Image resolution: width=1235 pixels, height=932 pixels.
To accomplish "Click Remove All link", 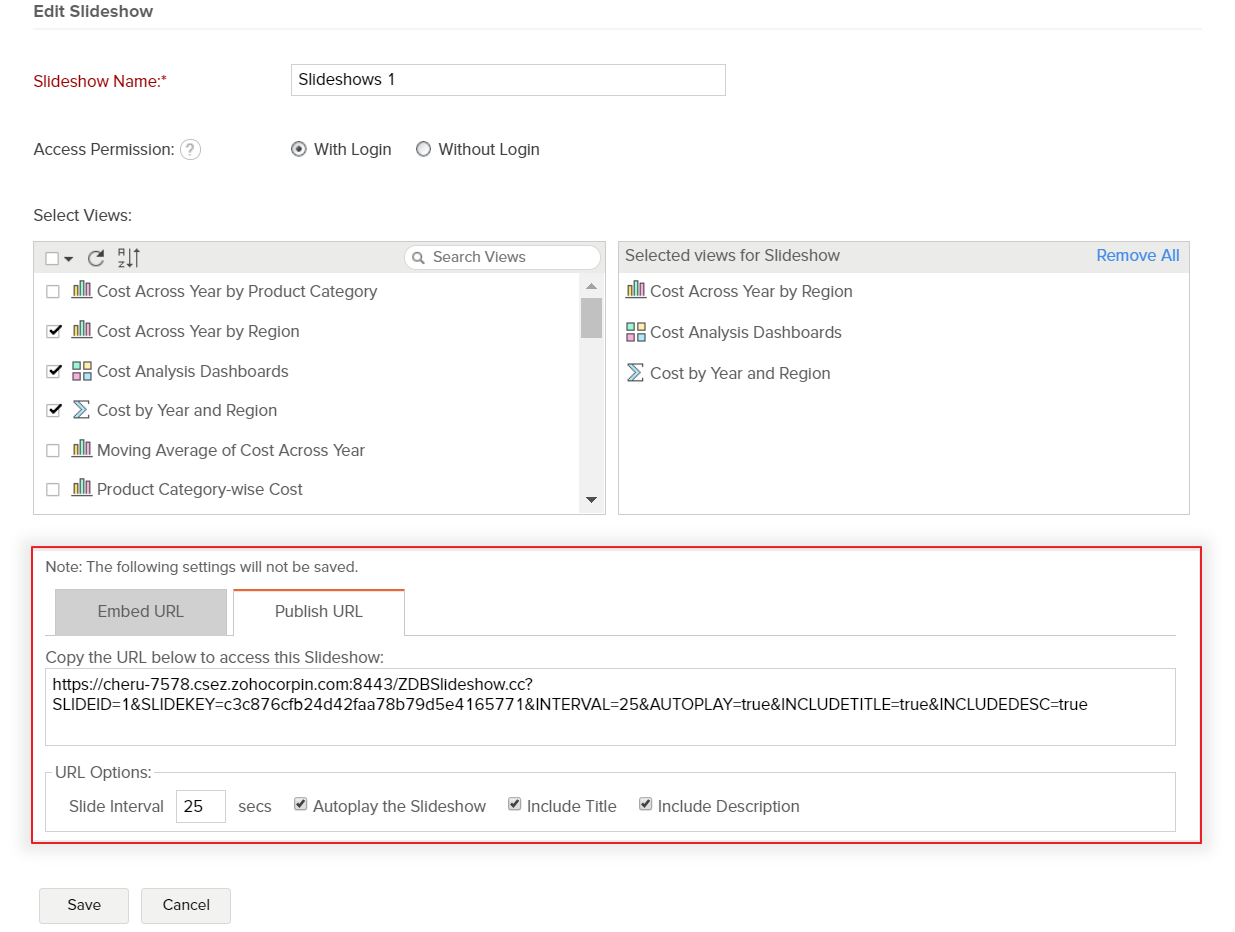I will pyautogui.click(x=1138, y=255).
